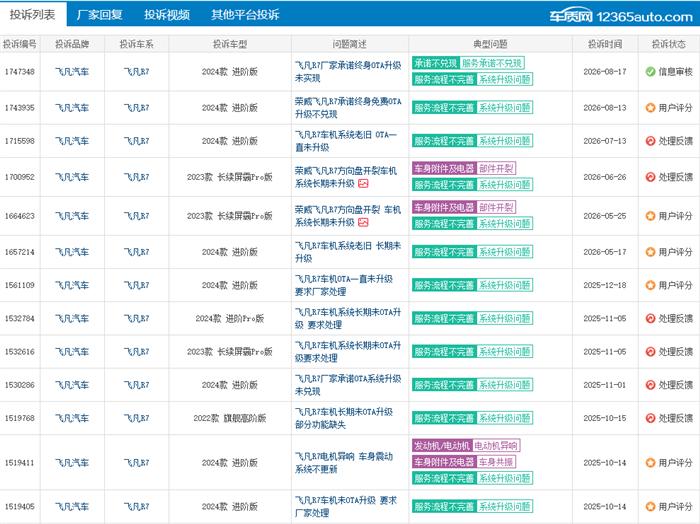
Task: Select the 其他平台投诉 tab
Action: click(245, 15)
